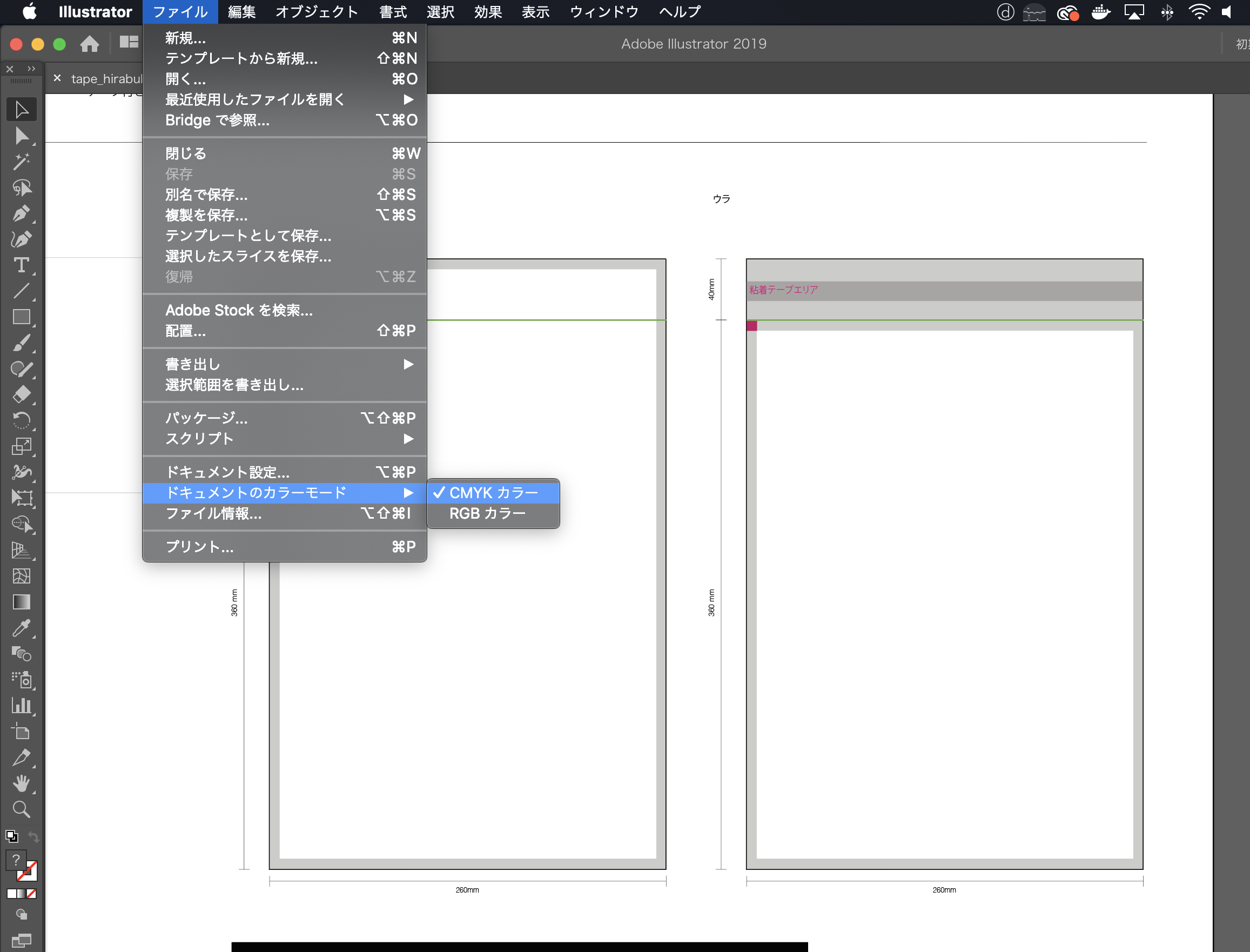Select the Direct Selection tool
Image resolution: width=1250 pixels, height=952 pixels.
click(22, 137)
